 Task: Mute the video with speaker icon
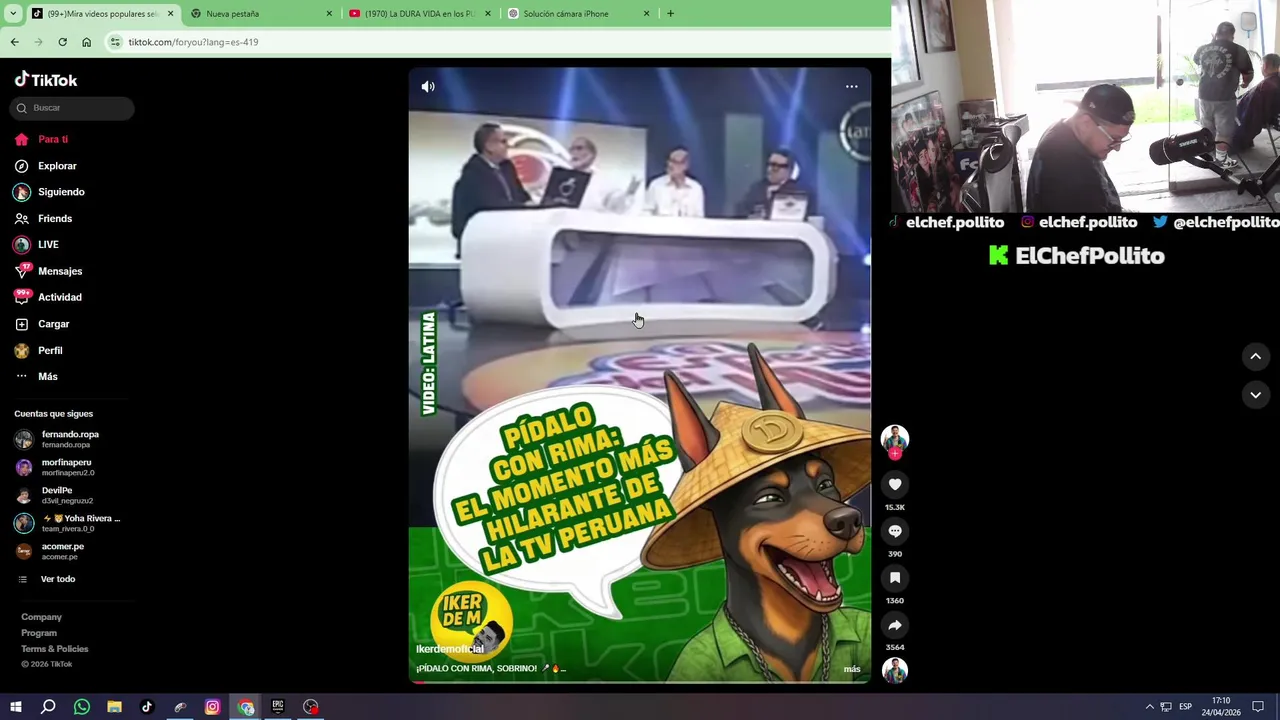tap(428, 87)
